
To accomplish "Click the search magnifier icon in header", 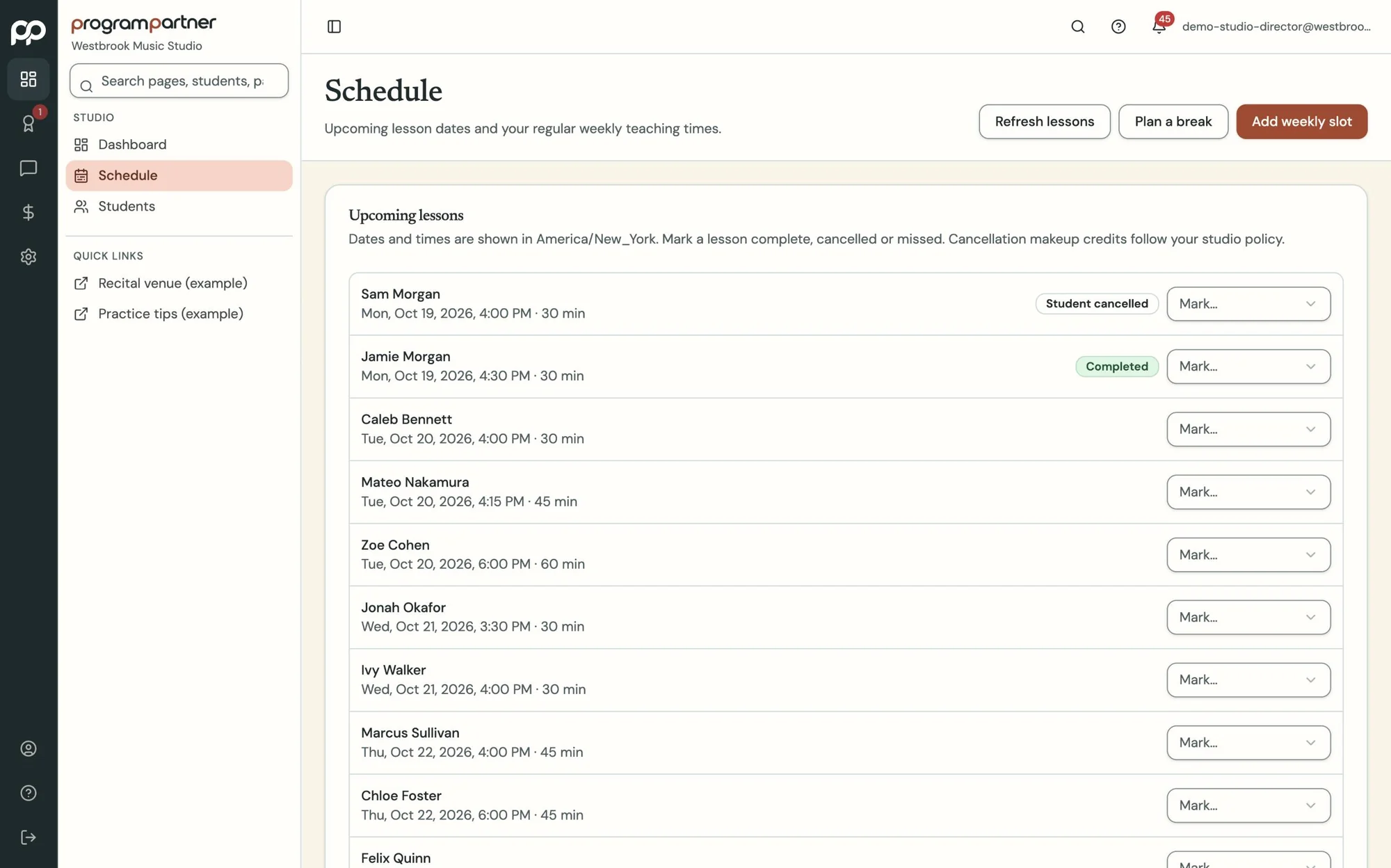I will (x=1078, y=26).
